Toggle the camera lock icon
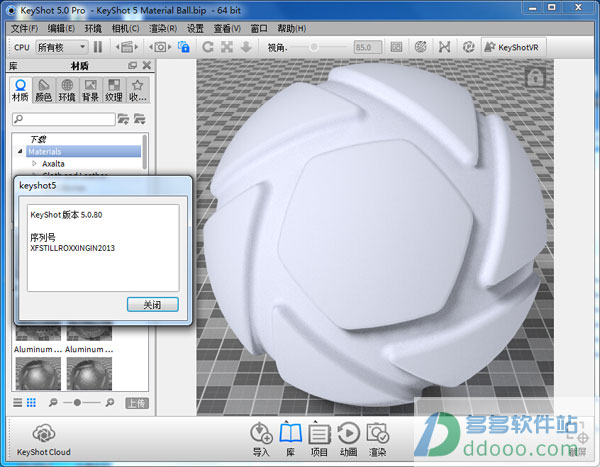This screenshot has width=600, height=467. click(x=184, y=47)
